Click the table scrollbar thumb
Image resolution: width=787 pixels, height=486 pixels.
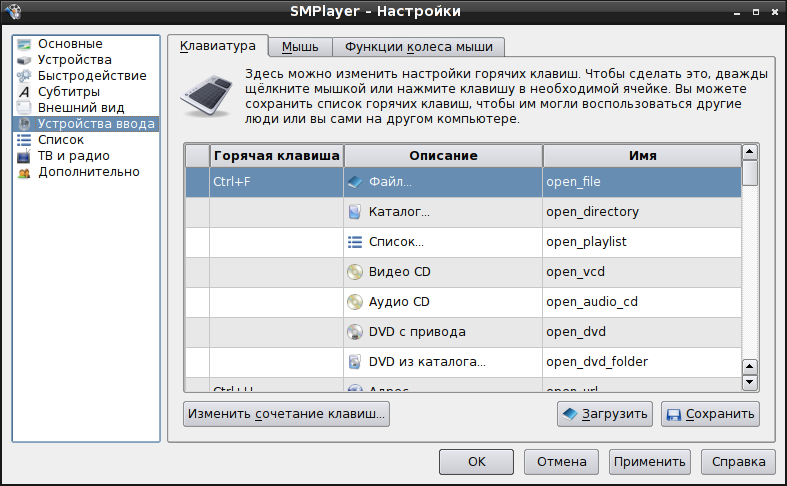(x=749, y=173)
